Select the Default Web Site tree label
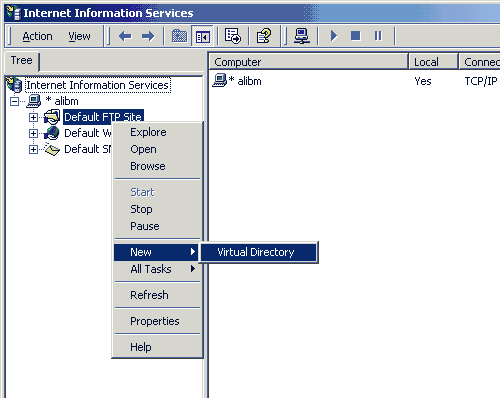The width and height of the screenshot is (500, 398). (x=88, y=133)
